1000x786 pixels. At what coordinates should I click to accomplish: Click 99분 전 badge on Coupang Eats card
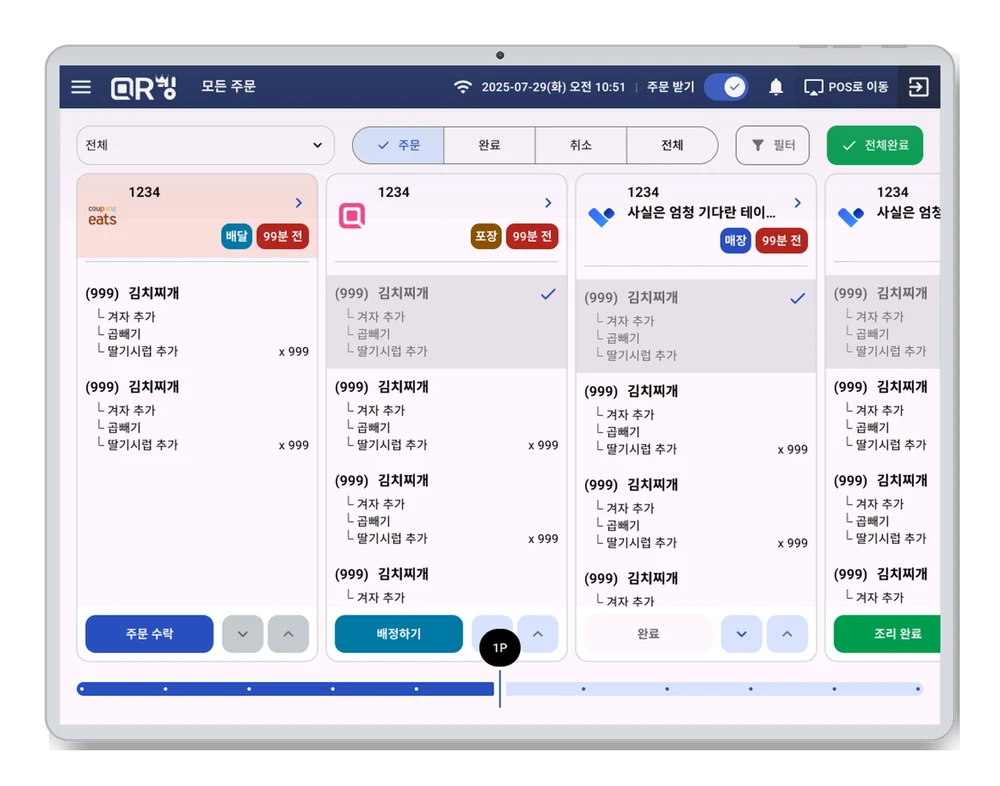[283, 236]
